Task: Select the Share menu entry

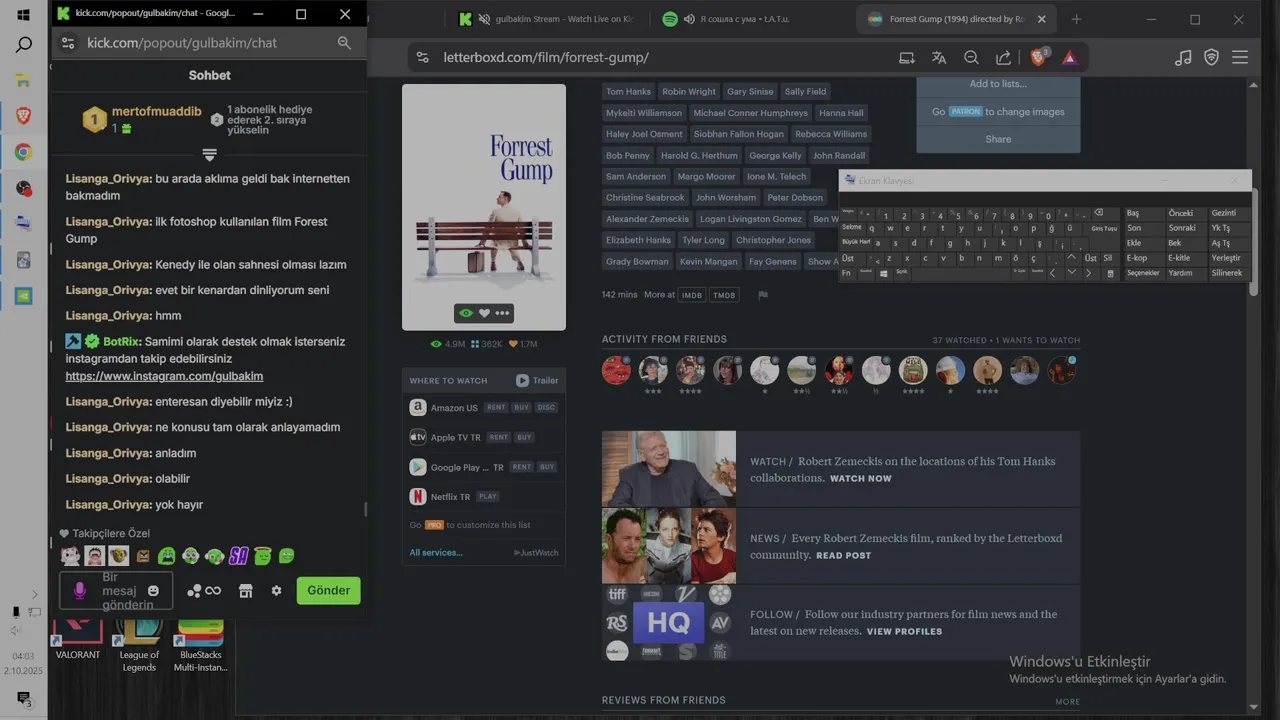Action: tap(998, 139)
